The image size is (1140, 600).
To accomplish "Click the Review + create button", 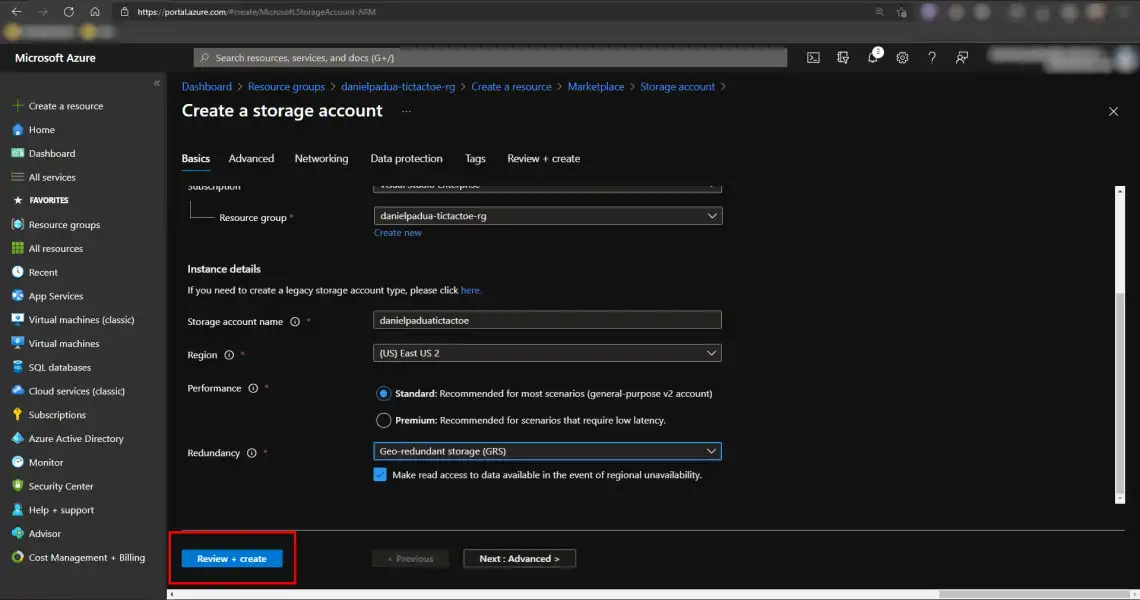I will pos(231,558).
